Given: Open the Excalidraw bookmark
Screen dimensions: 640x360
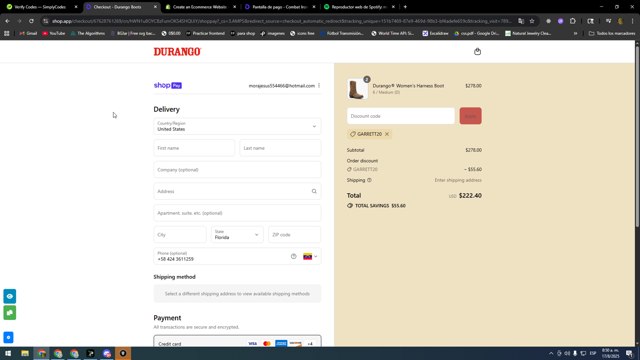Looking at the screenshot, I should 436,33.
